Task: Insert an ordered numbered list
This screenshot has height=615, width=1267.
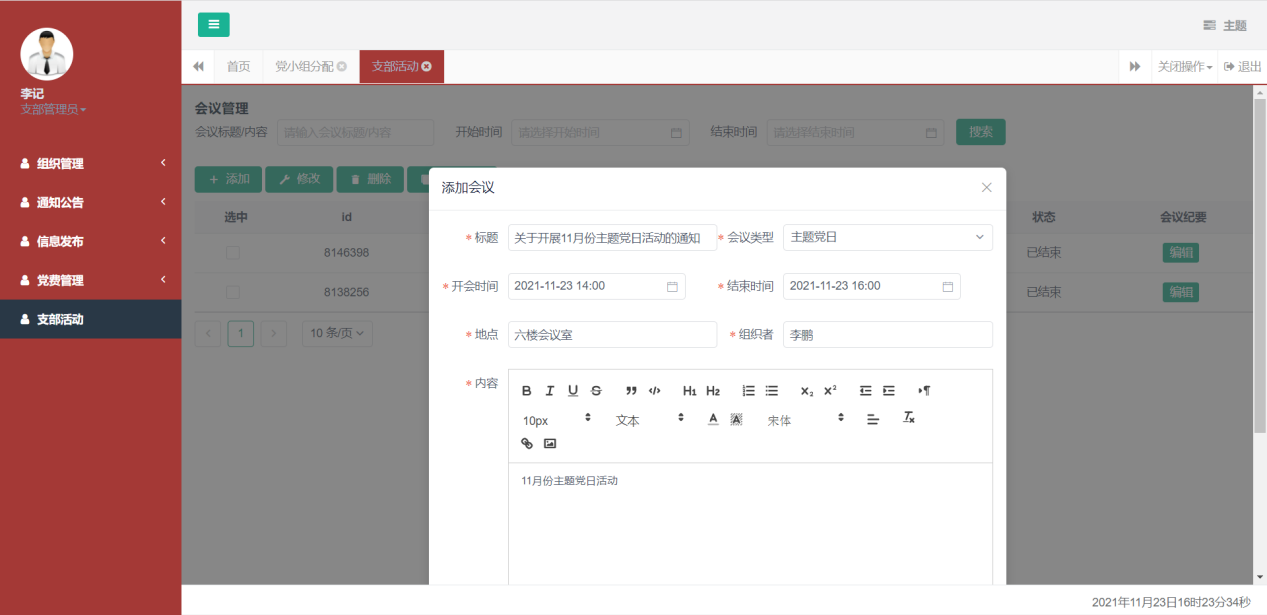Action: pos(748,391)
